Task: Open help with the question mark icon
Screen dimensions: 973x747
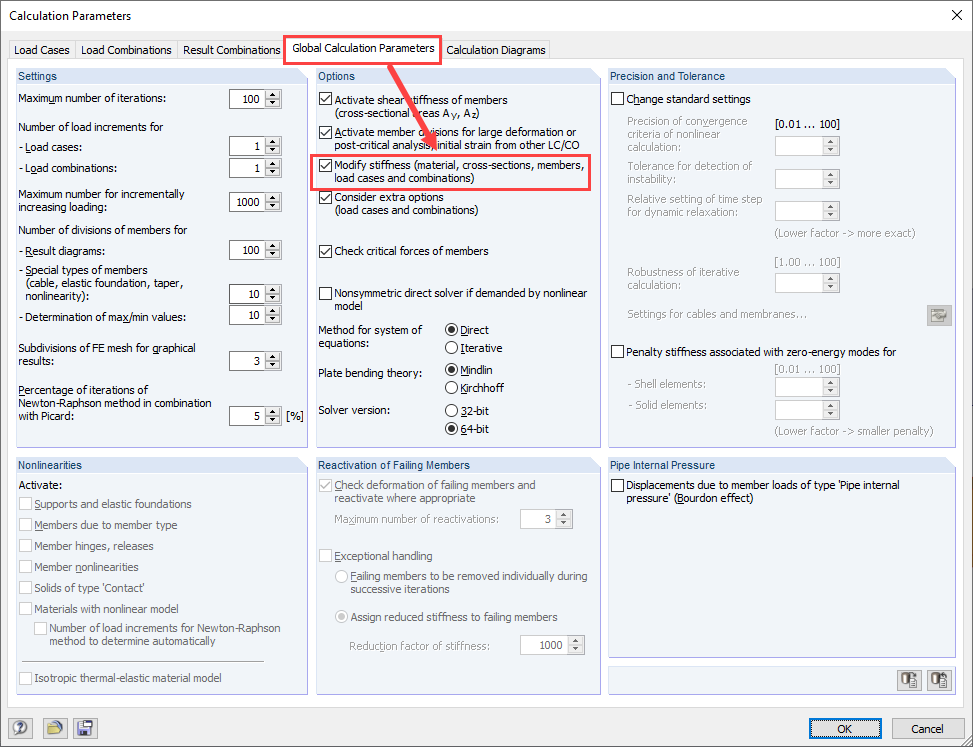Action: 20,728
